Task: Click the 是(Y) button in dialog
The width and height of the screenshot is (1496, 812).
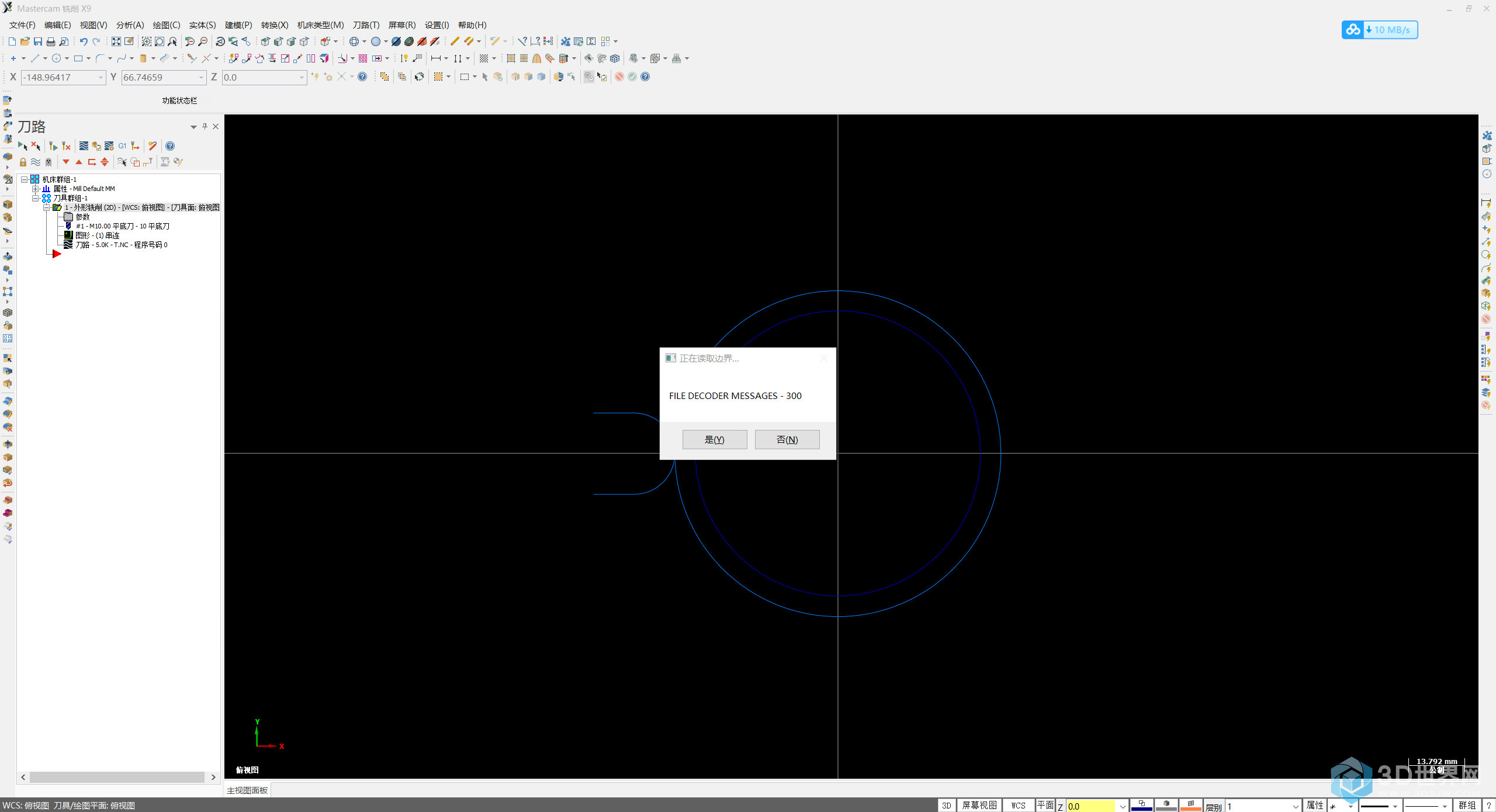Action: 715,439
